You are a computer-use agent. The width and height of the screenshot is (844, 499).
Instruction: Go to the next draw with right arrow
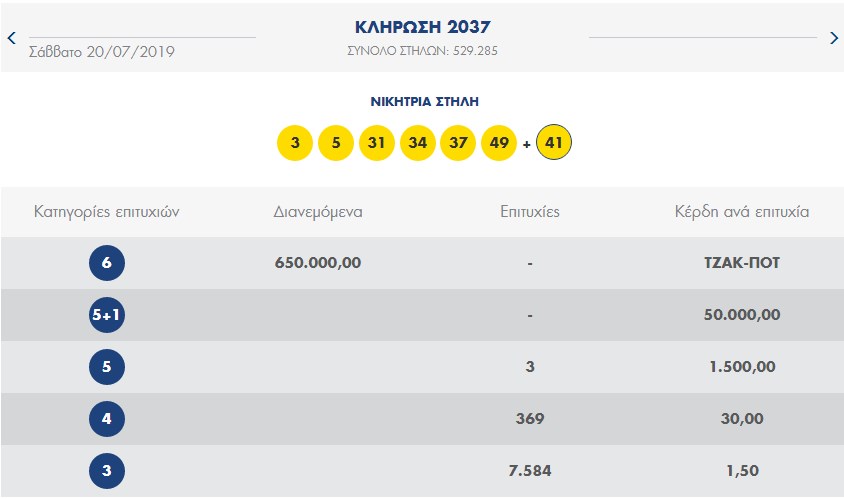point(834,38)
